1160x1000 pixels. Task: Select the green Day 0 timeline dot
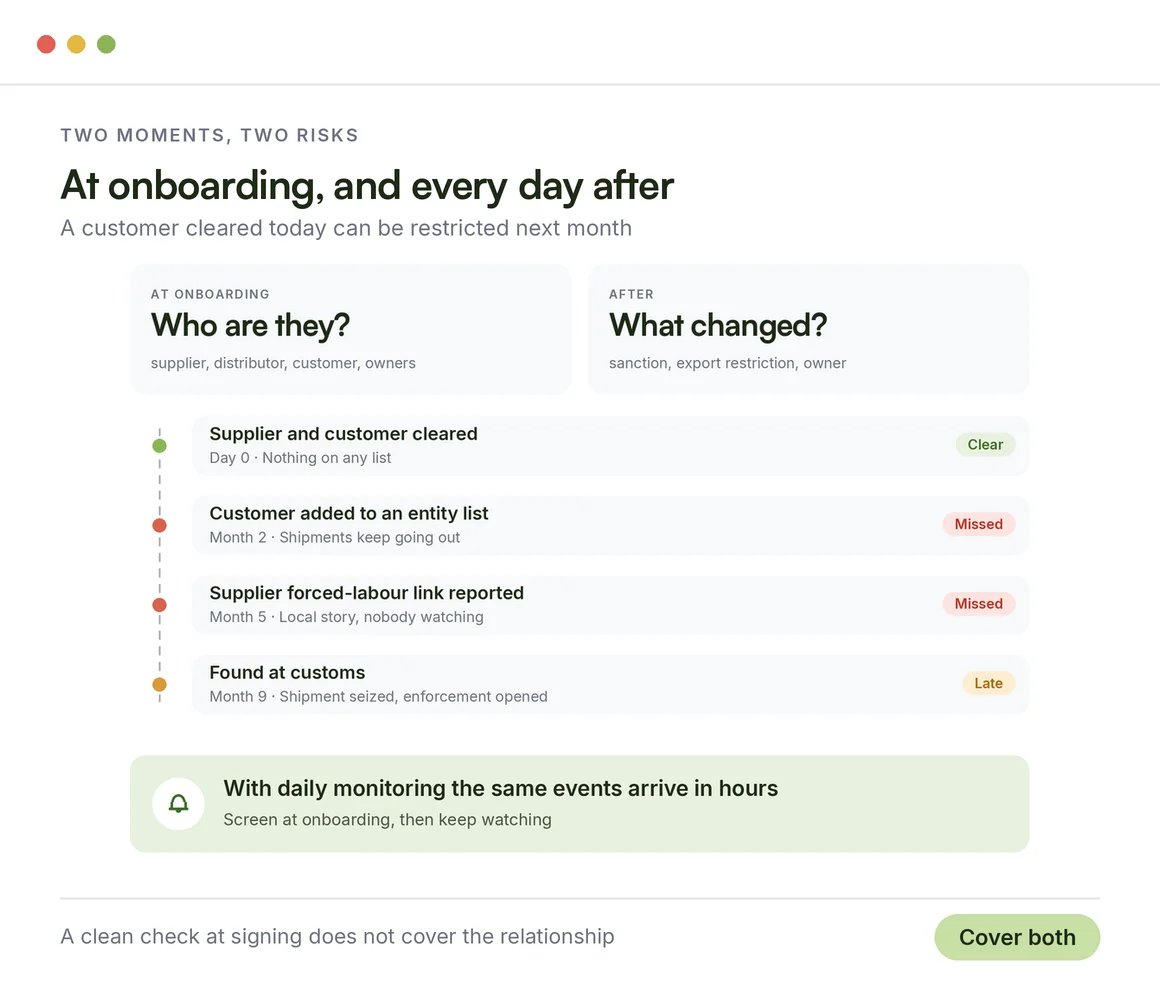(x=159, y=446)
